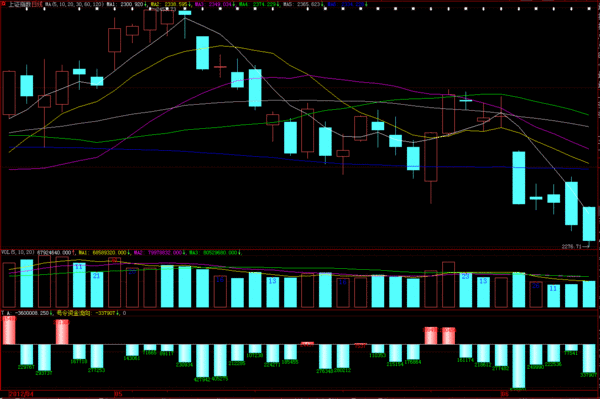Open the MA(5,10,20,30,60,120) parameter label
600x399 pixels.
(x=73, y=5)
